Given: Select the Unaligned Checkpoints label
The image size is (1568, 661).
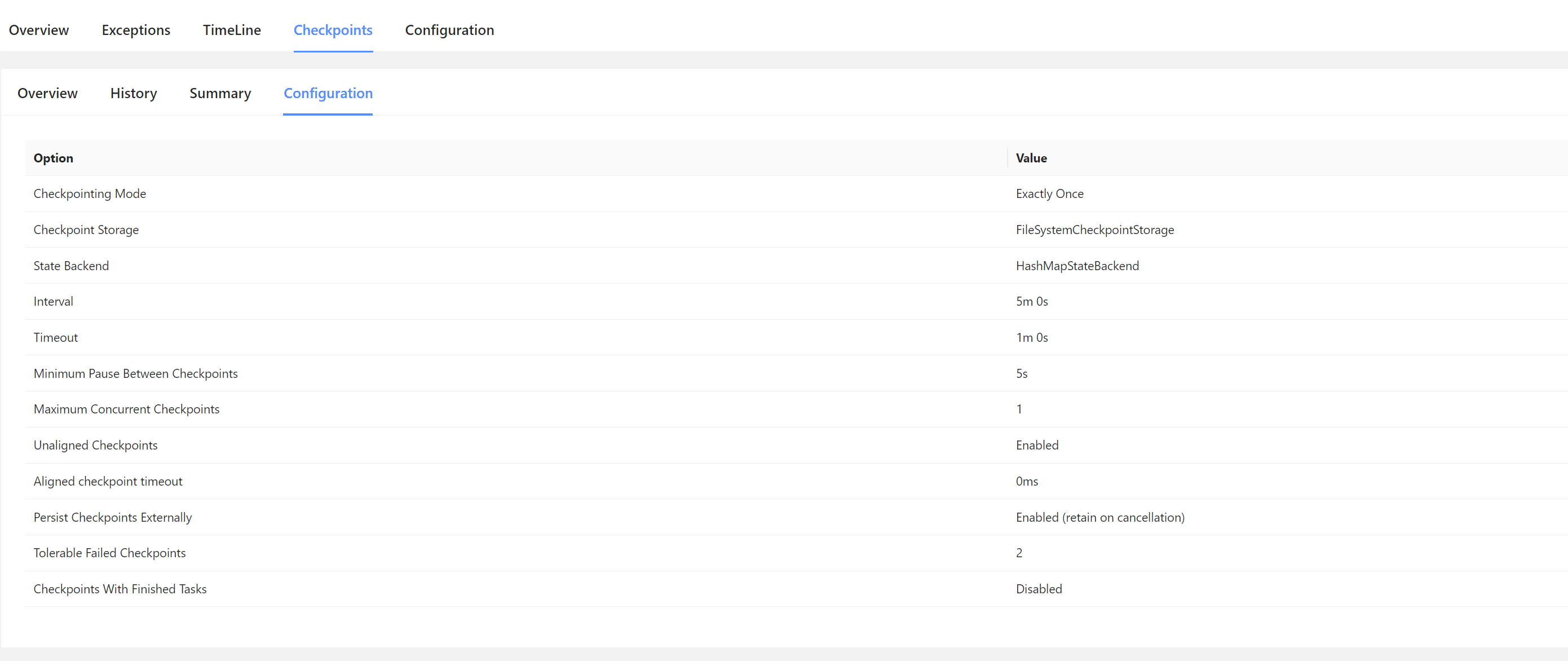Looking at the screenshot, I should pos(95,446).
